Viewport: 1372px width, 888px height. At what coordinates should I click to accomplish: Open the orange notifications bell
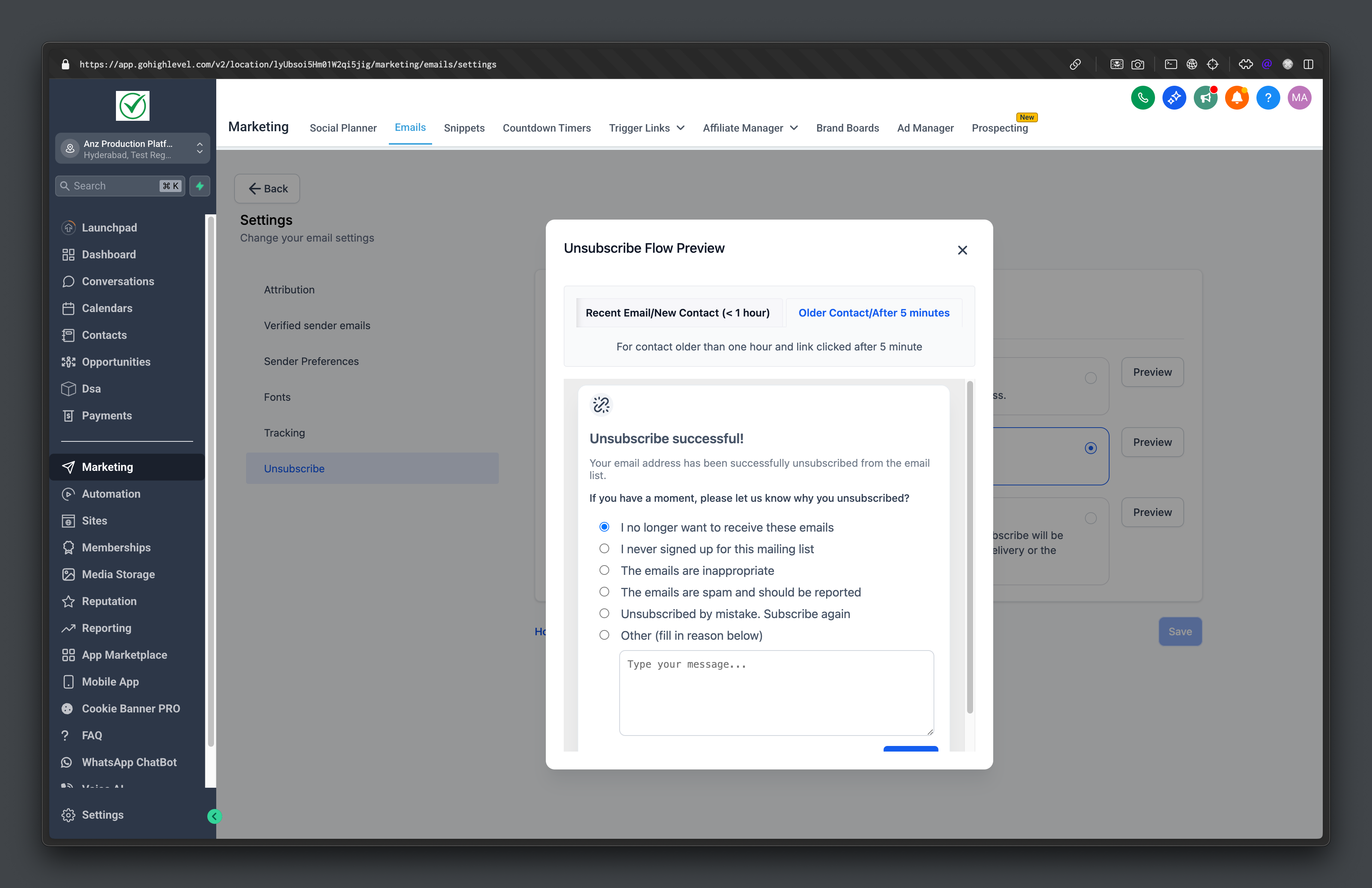1237,98
